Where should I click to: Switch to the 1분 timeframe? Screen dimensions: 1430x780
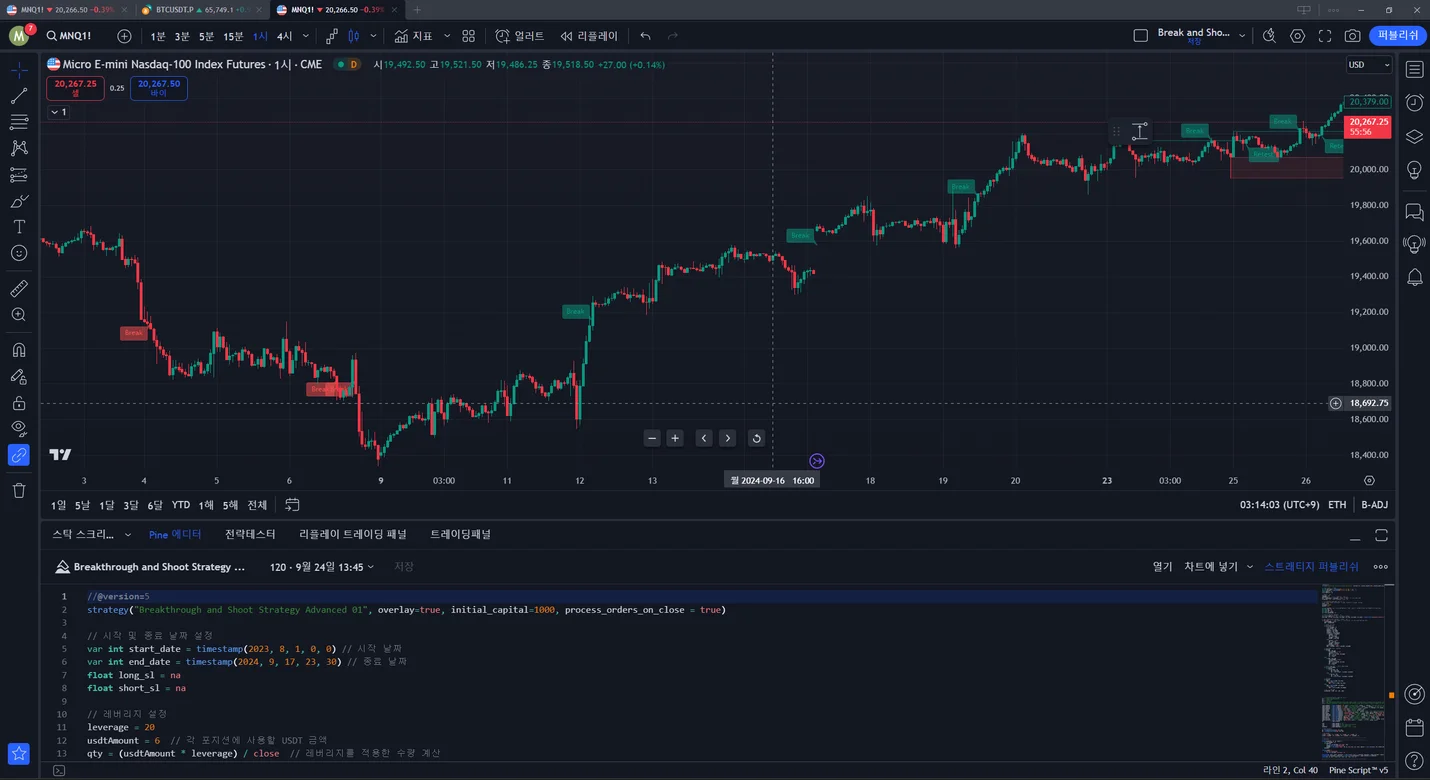point(158,36)
